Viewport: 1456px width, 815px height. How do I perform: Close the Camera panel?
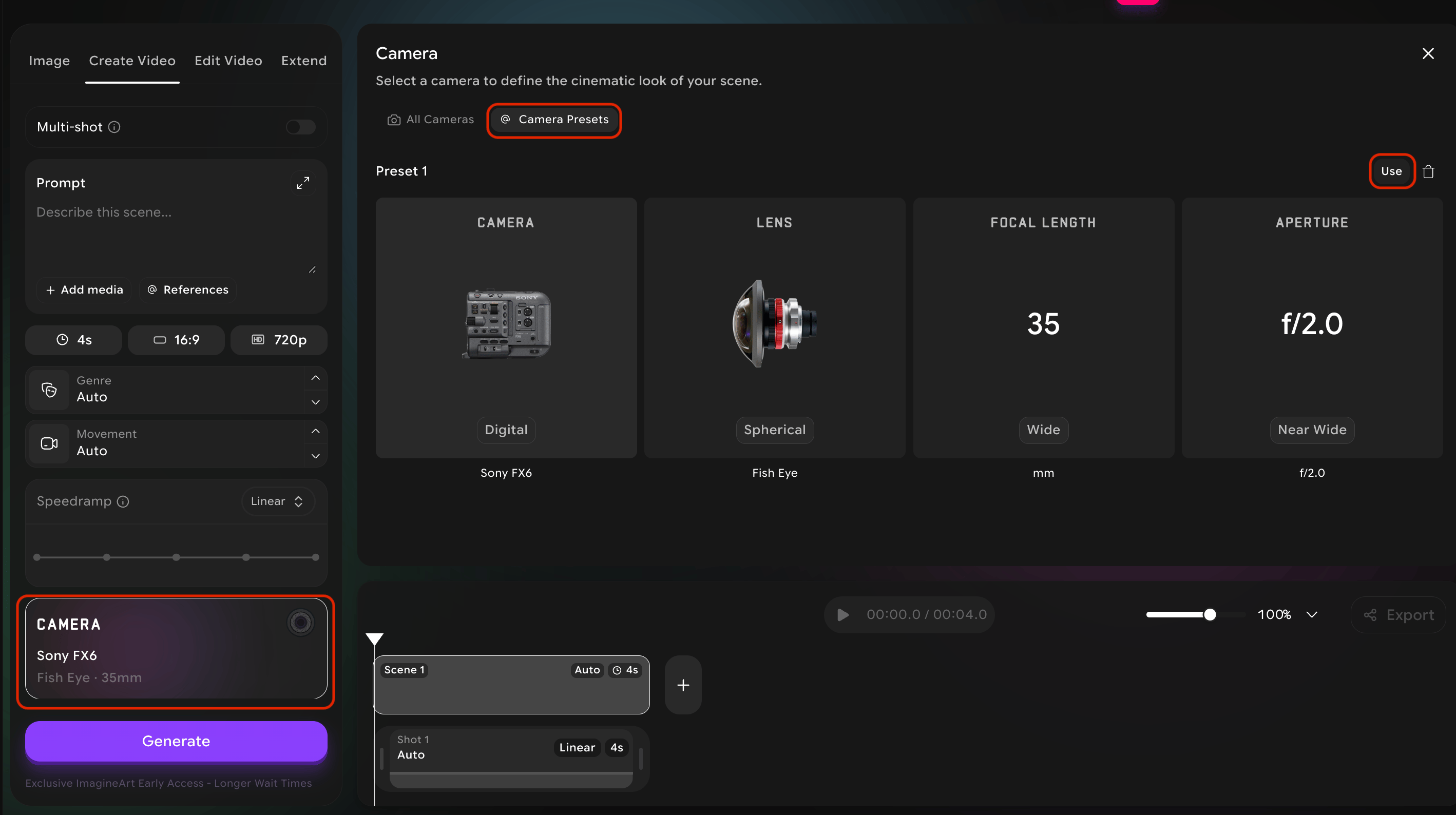[1428, 54]
